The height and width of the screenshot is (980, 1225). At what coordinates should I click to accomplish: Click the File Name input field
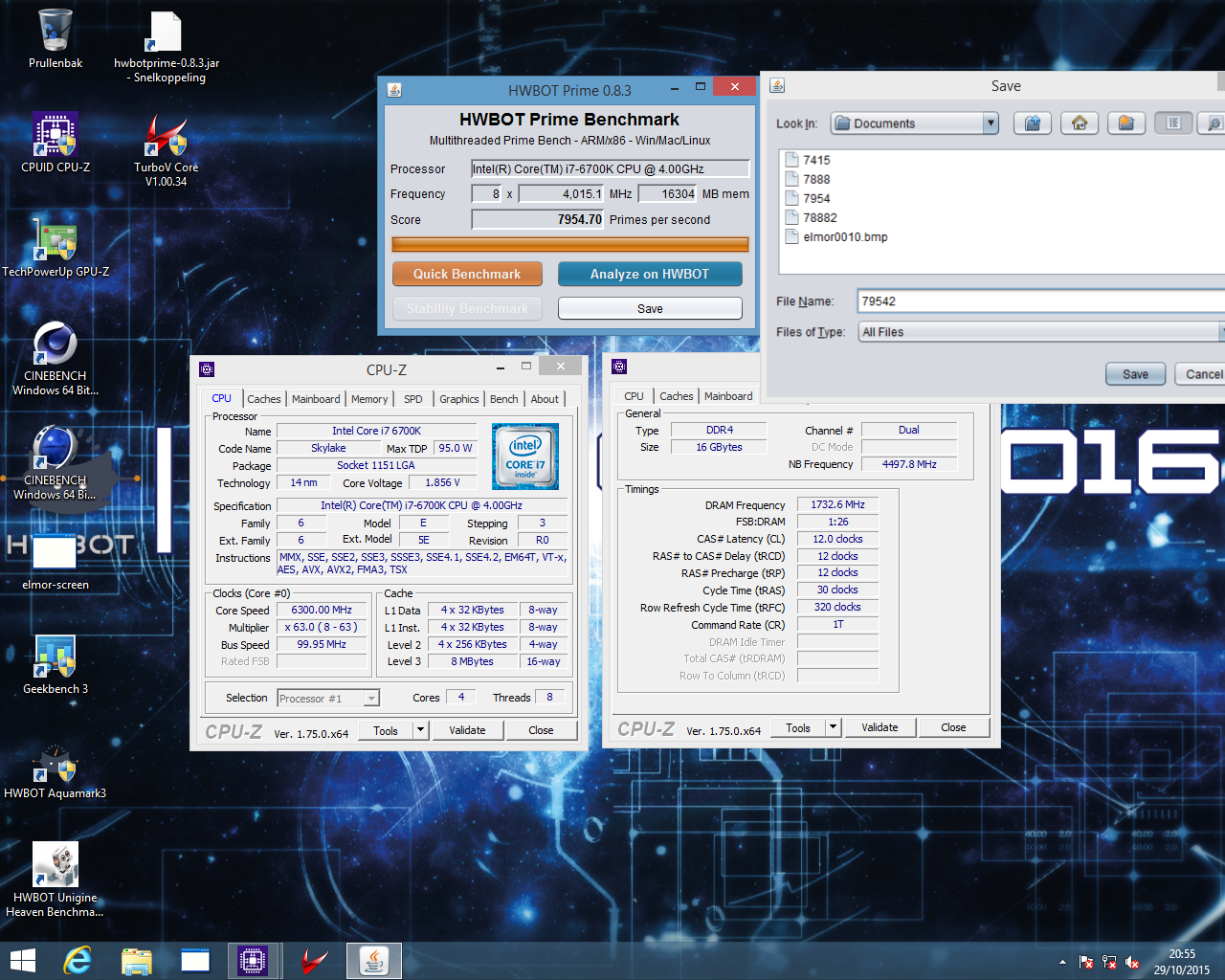point(1041,301)
